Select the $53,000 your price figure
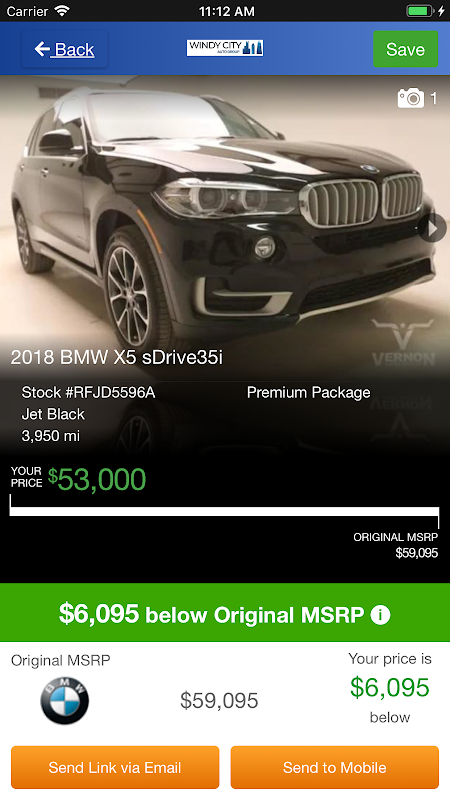Image resolution: width=450 pixels, height=800 pixels. (97, 479)
